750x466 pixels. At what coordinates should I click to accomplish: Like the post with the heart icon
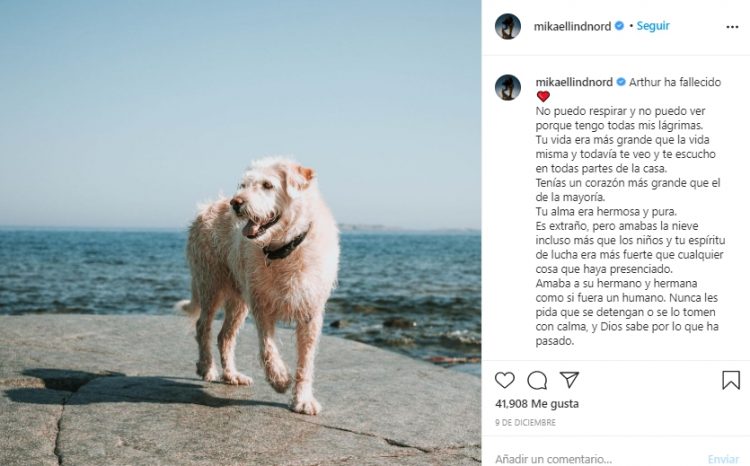click(x=504, y=380)
